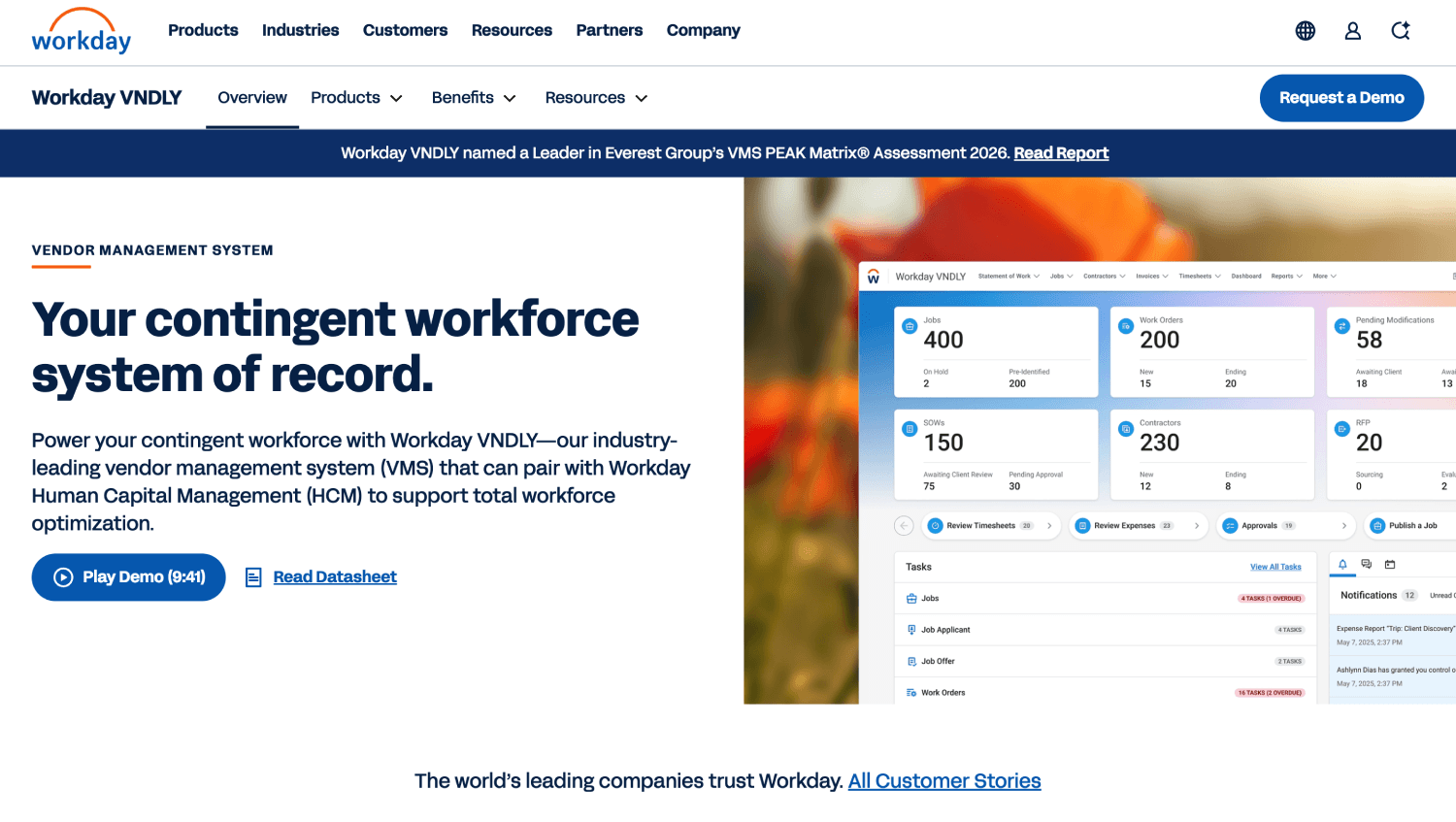
Task: Click the icon on the RFP 20 card
Action: tap(1341, 429)
